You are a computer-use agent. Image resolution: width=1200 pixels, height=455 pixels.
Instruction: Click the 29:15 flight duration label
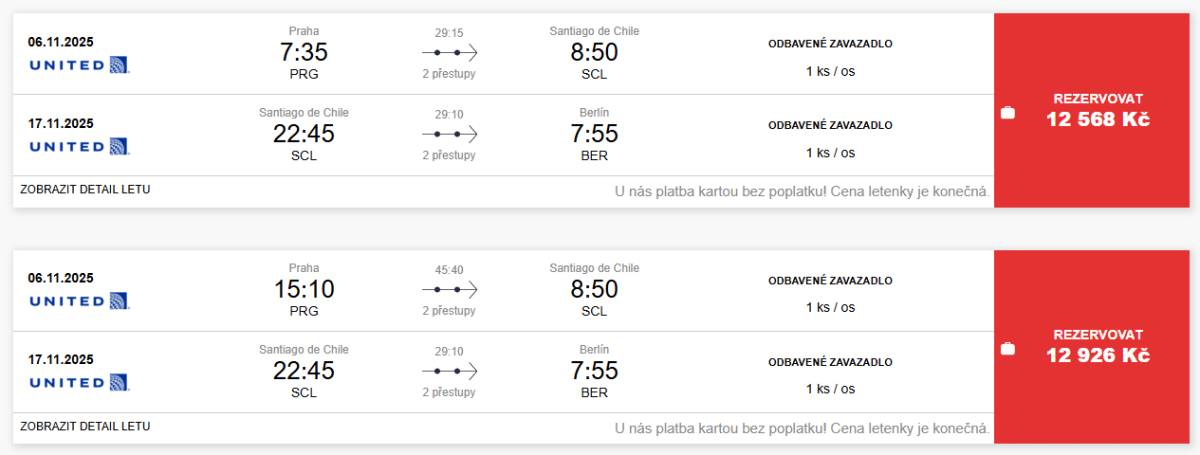(x=449, y=32)
